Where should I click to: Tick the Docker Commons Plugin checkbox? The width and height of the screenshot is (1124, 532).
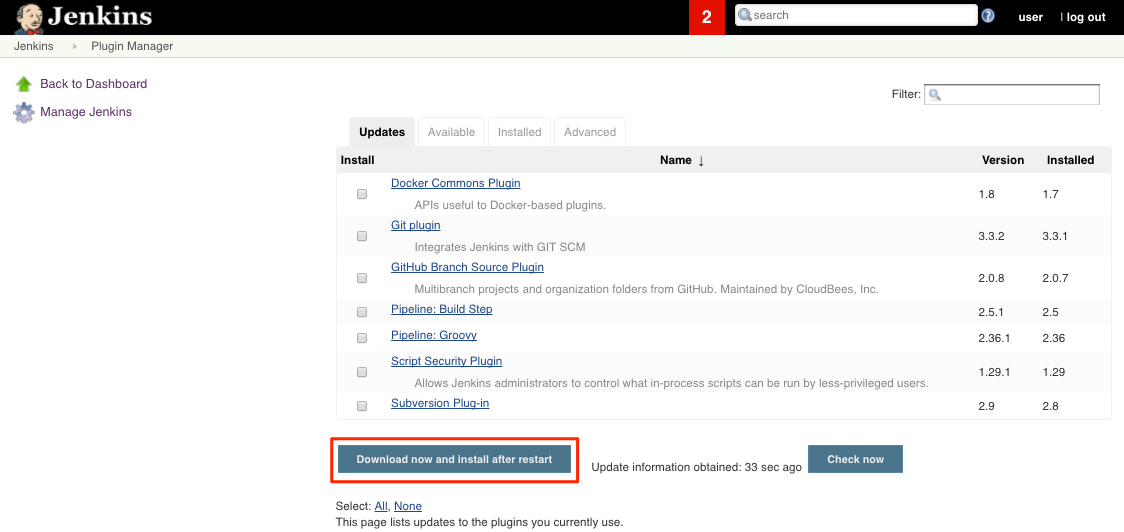362,194
